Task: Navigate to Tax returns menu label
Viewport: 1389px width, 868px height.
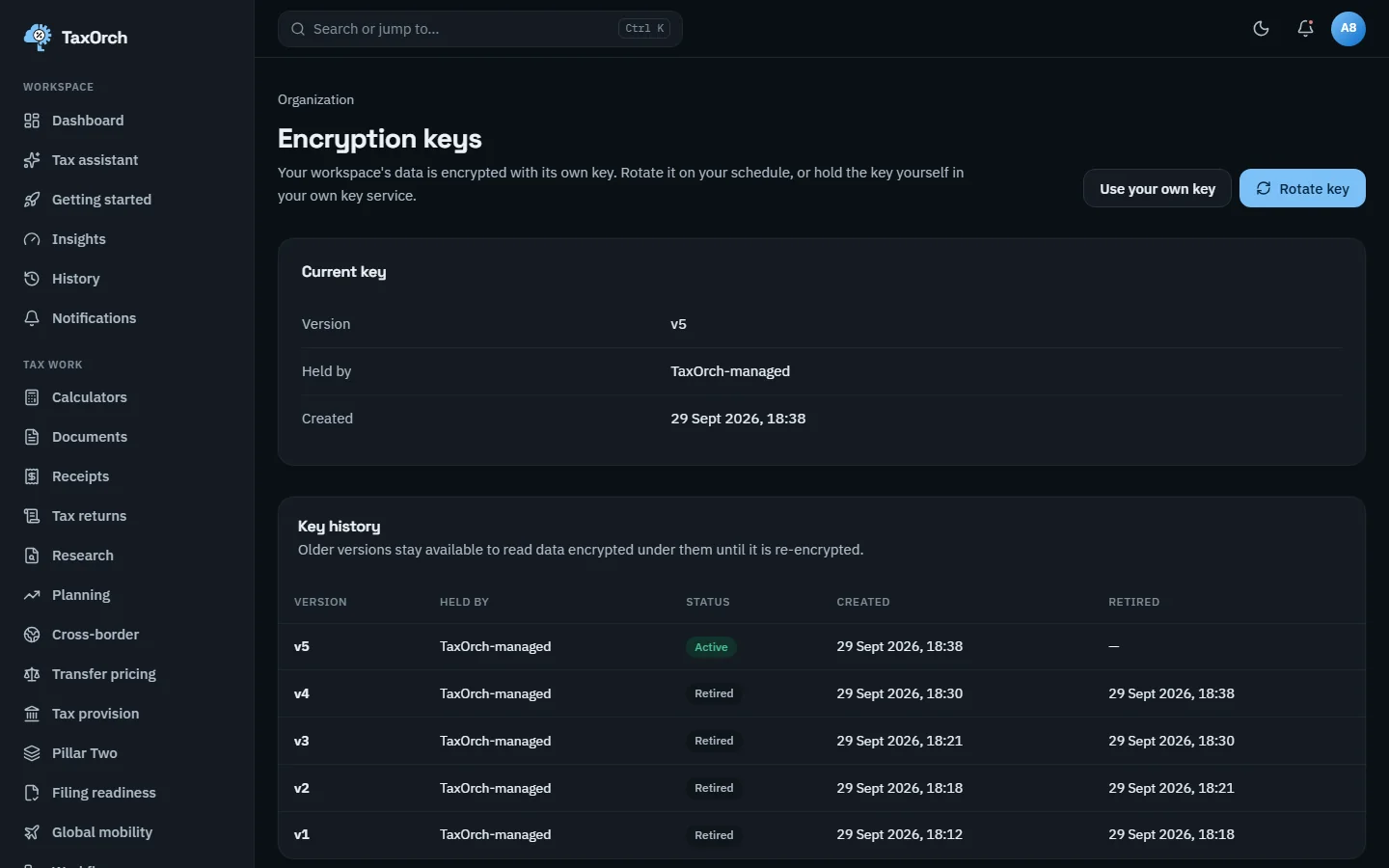Action: 89,516
